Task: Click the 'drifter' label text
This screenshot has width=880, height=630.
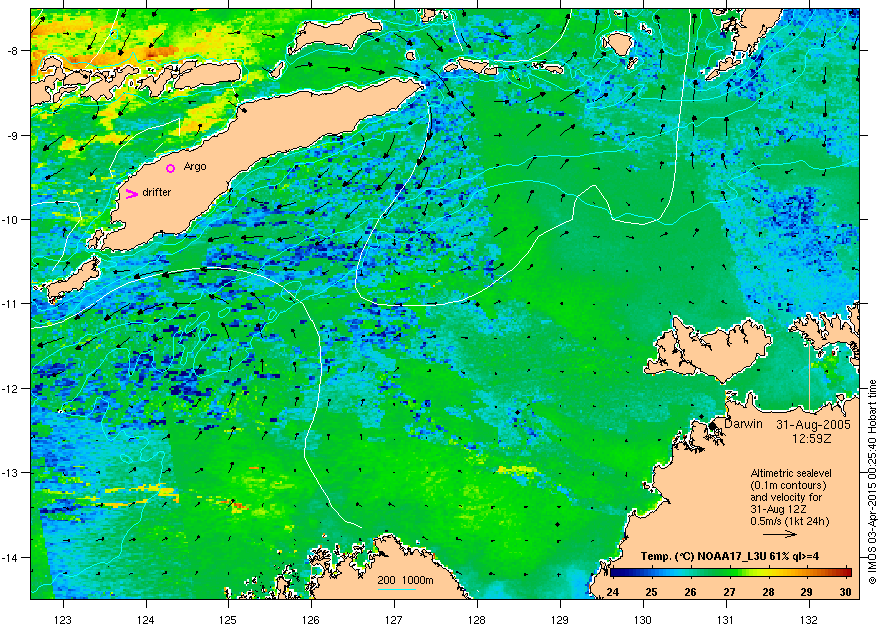Action: pos(156,192)
